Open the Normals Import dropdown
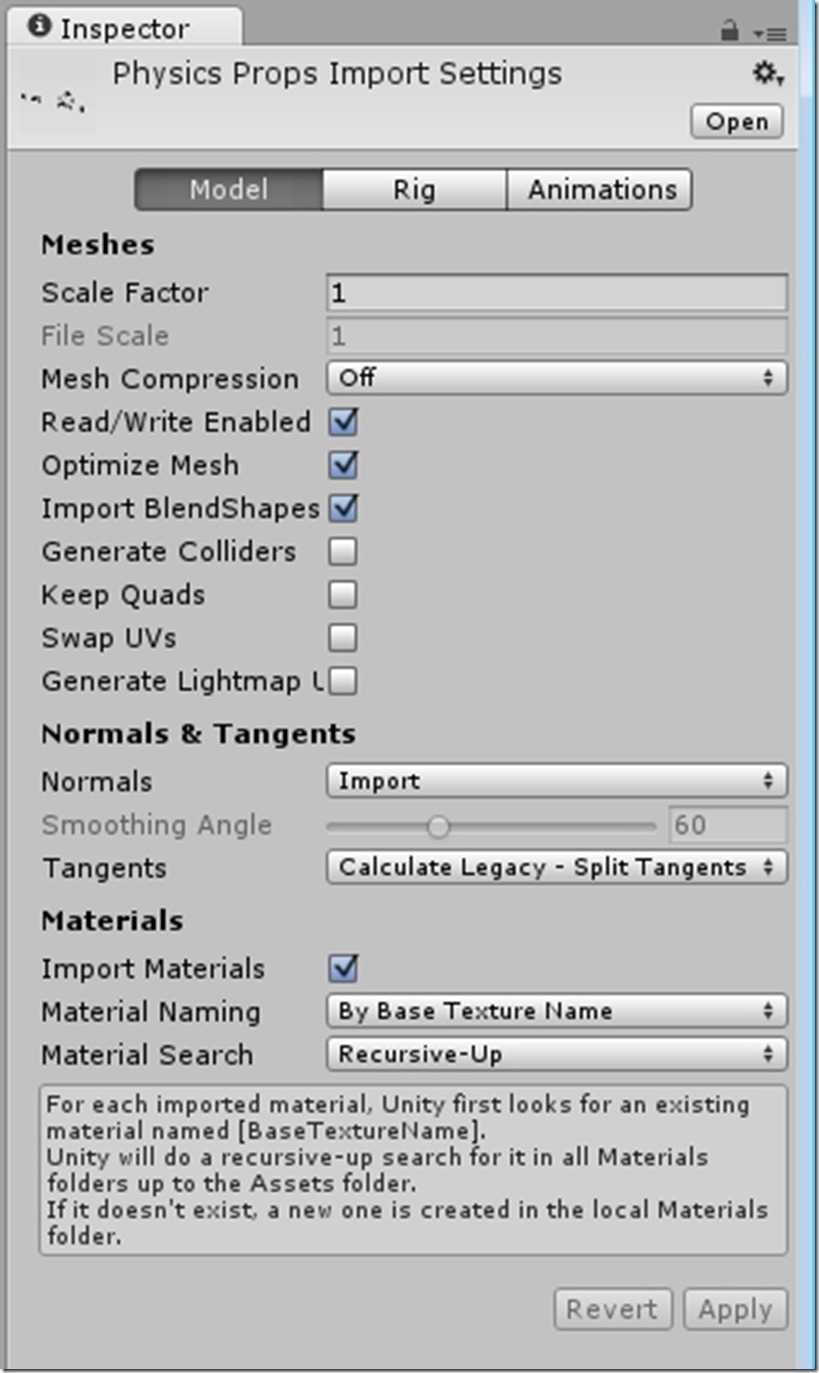 coord(557,781)
